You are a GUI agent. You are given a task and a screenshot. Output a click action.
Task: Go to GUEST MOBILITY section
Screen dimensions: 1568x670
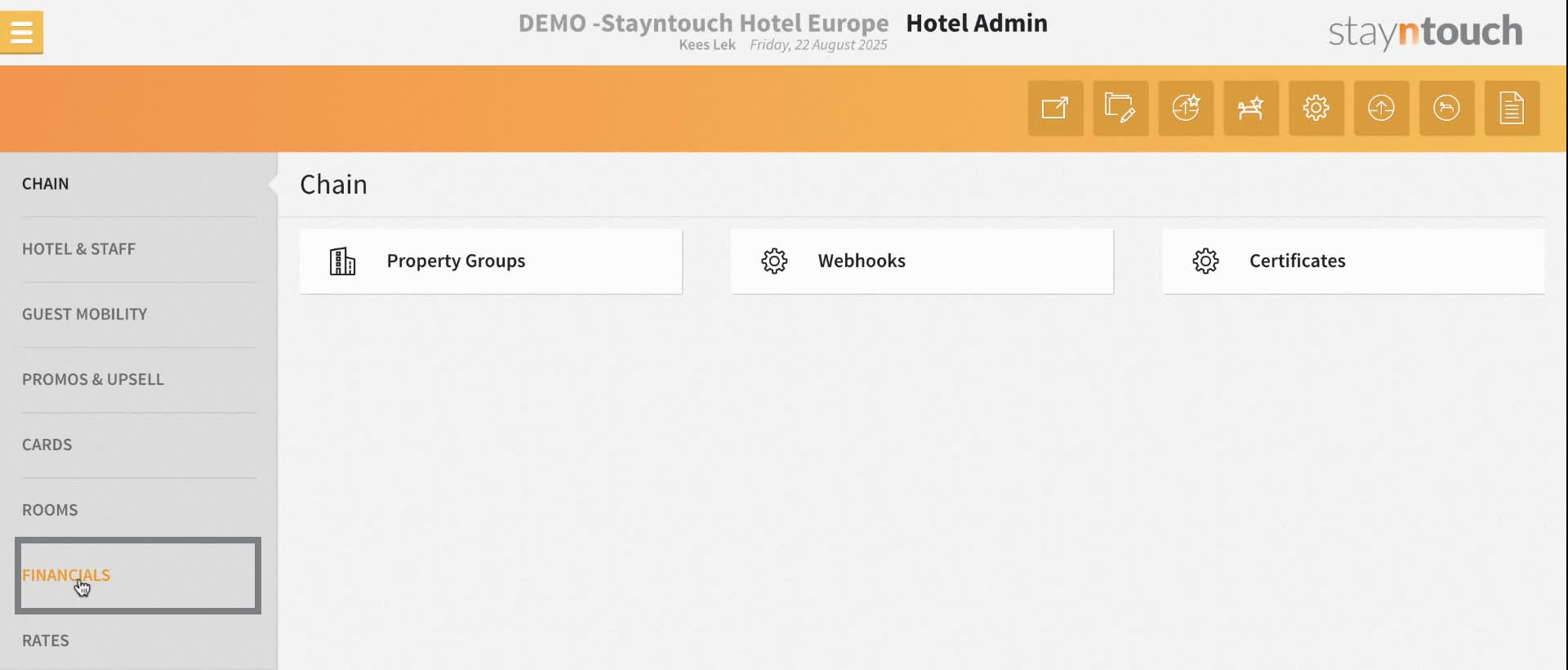[85, 315]
